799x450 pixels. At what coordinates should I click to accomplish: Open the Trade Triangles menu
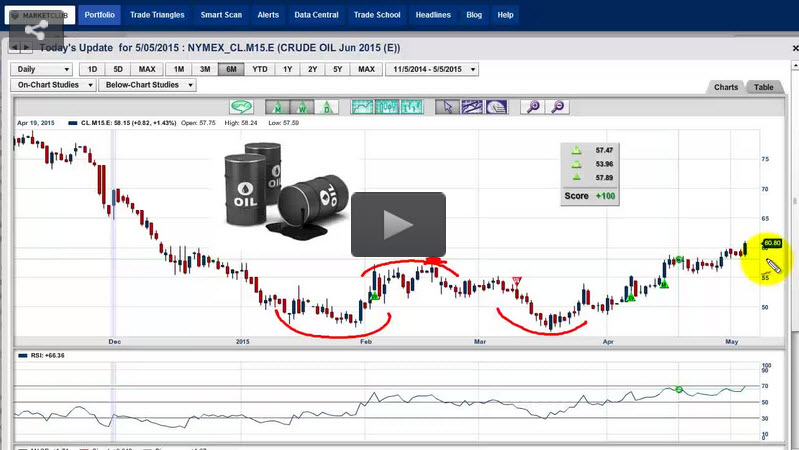(157, 15)
